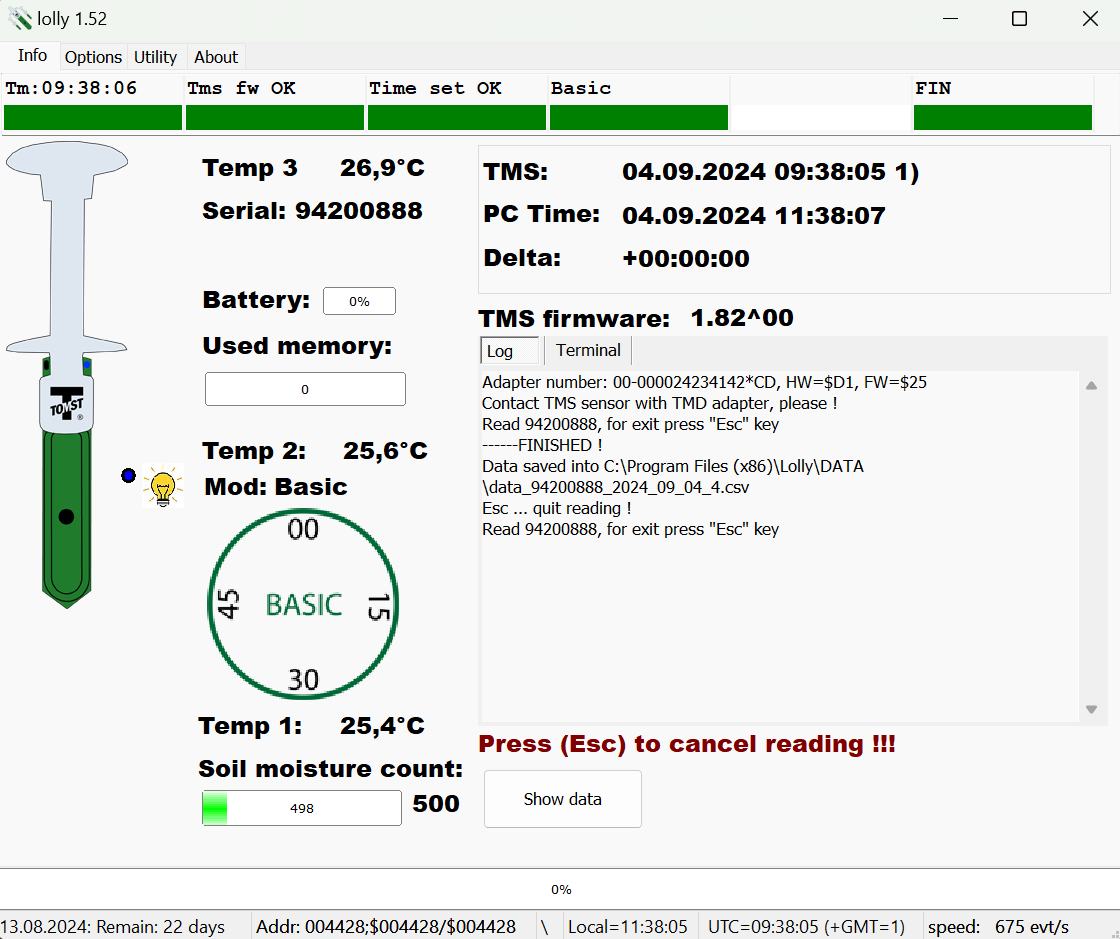Switch to the Terminal tab

pyautogui.click(x=588, y=350)
